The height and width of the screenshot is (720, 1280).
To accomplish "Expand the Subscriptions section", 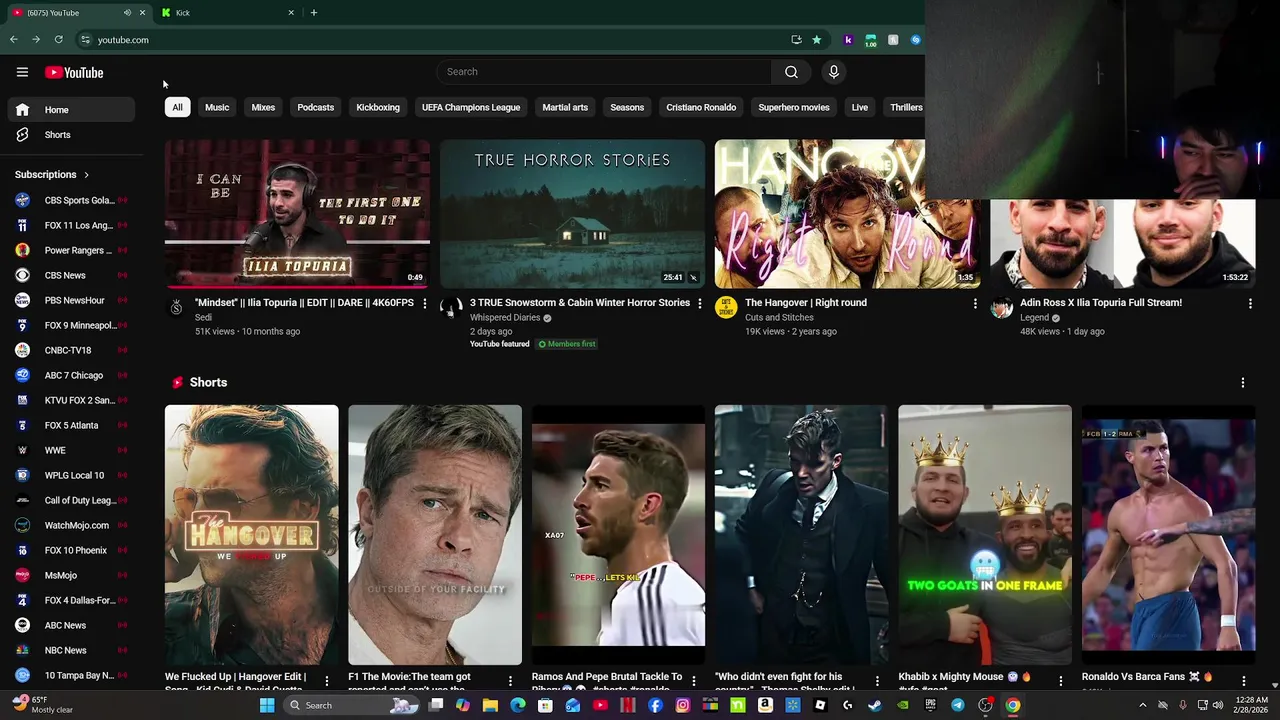I will pos(86,175).
